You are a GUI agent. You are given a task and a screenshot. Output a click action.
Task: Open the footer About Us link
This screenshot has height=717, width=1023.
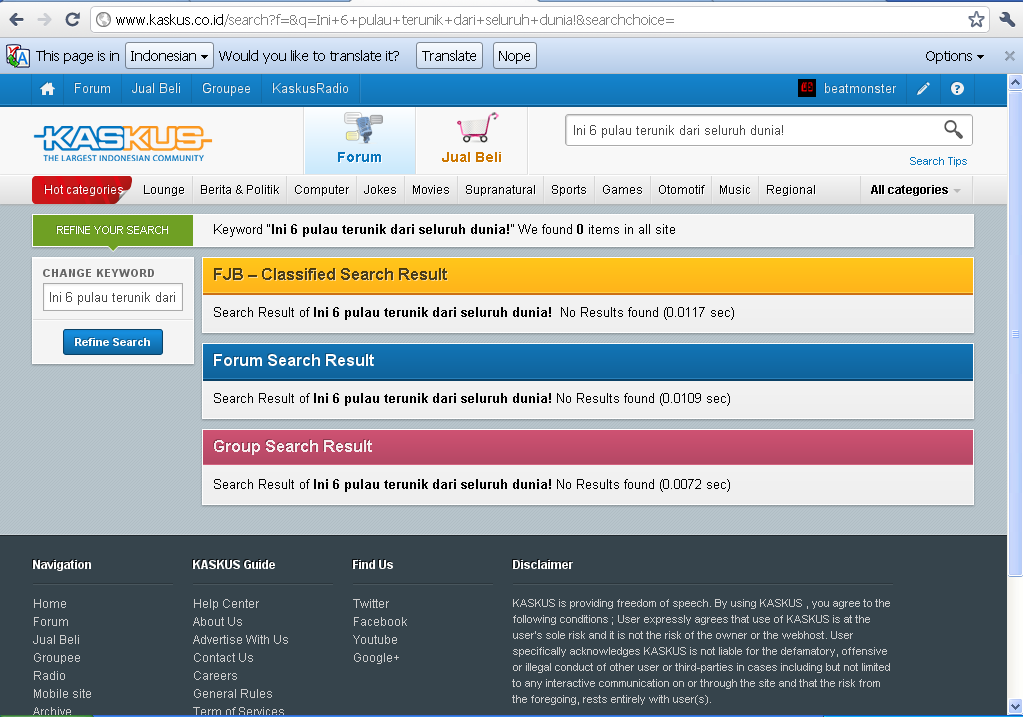click(217, 622)
